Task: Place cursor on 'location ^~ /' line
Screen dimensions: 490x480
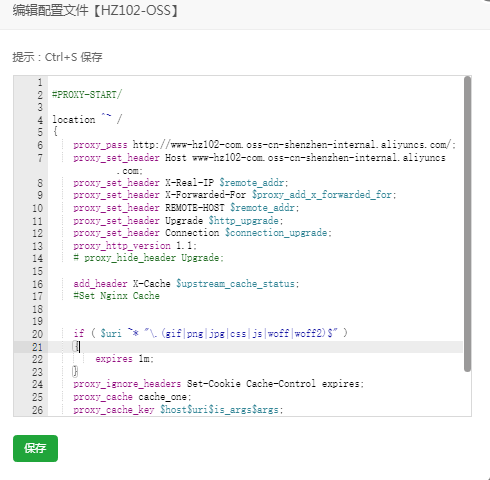Action: [87, 119]
